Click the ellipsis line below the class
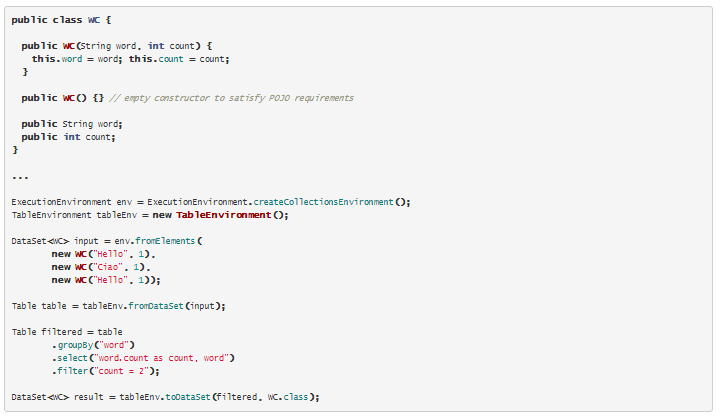This screenshot has height=418, width=721. click(x=20, y=176)
